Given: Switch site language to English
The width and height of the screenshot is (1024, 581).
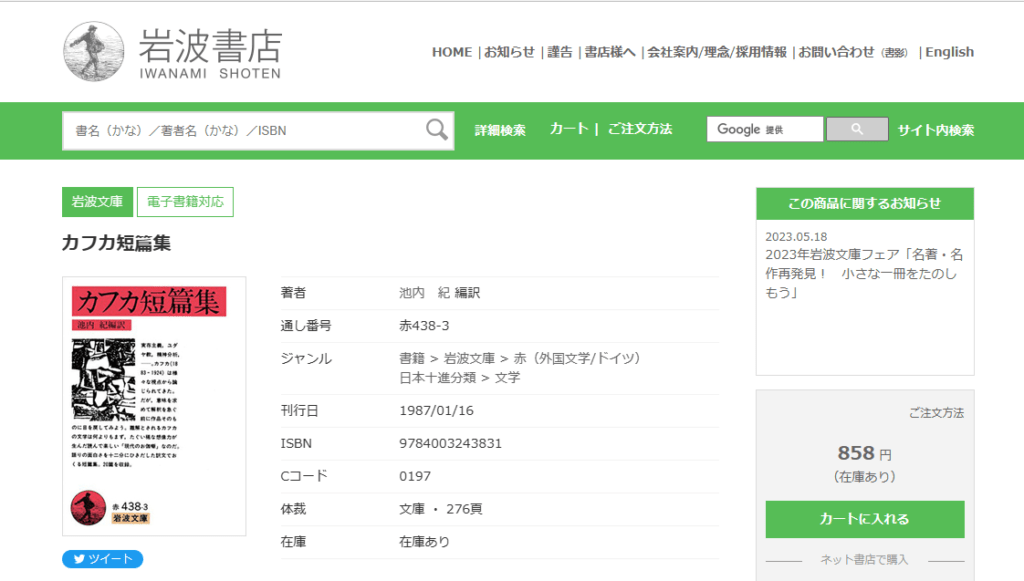Looking at the screenshot, I should pos(949,52).
